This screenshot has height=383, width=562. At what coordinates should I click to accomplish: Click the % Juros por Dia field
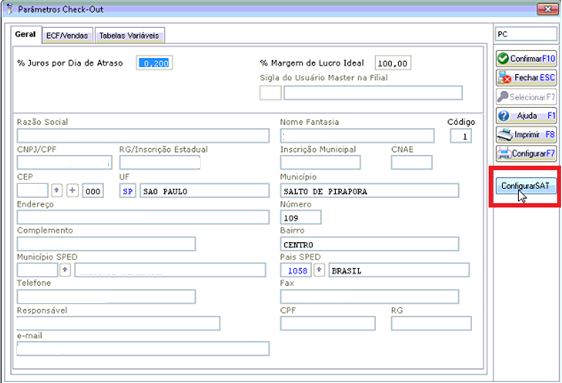coord(154,63)
